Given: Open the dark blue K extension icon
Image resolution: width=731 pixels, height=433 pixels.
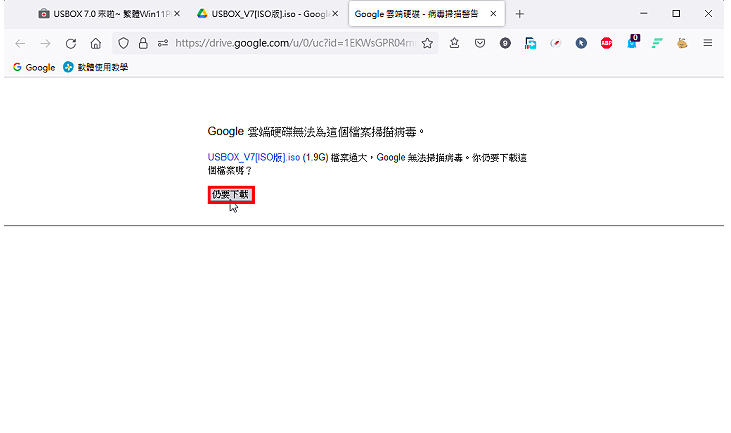Looking at the screenshot, I should point(581,43).
